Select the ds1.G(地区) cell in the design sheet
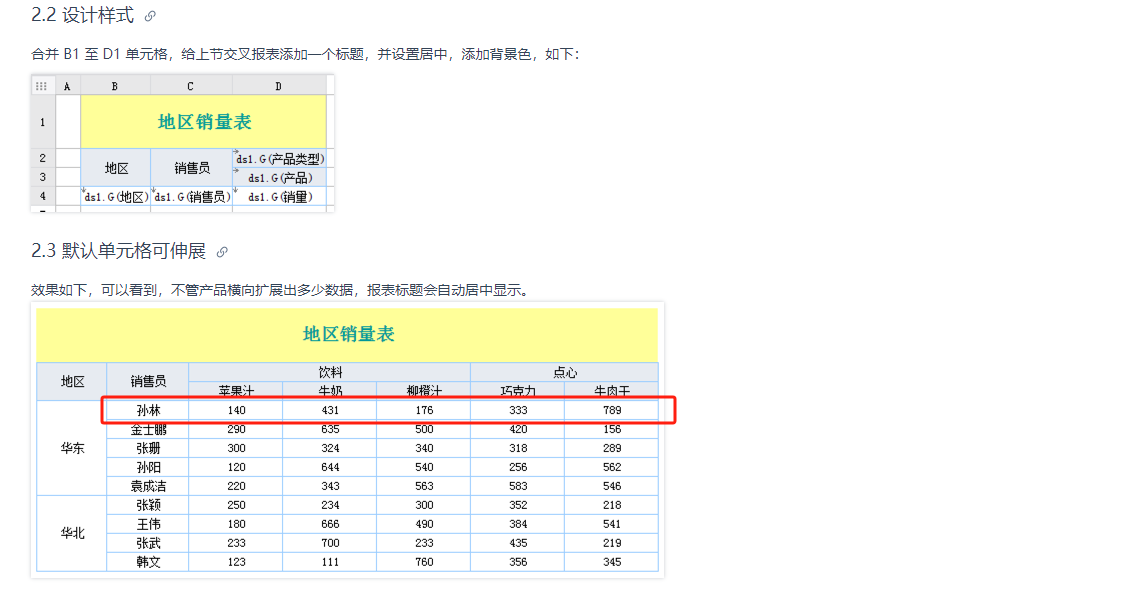Screen dimensions: 1126x593 coord(116,197)
